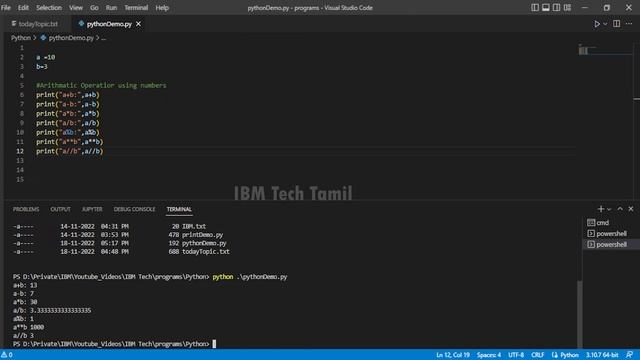Expand the run options dropdown arrow
640x360 pixels.
[605, 24]
